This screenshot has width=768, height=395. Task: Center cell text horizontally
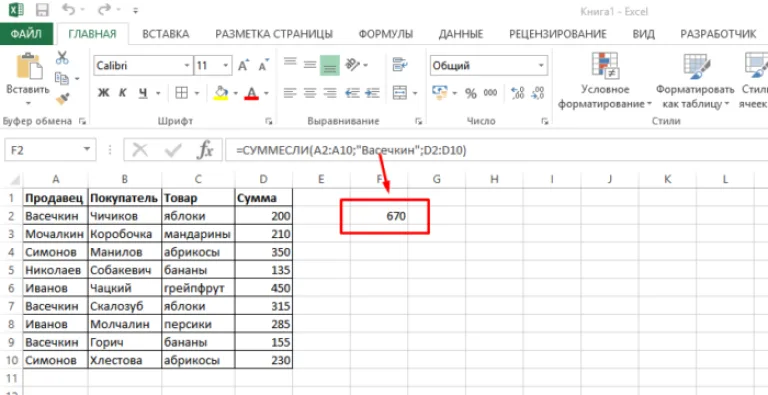(310, 93)
